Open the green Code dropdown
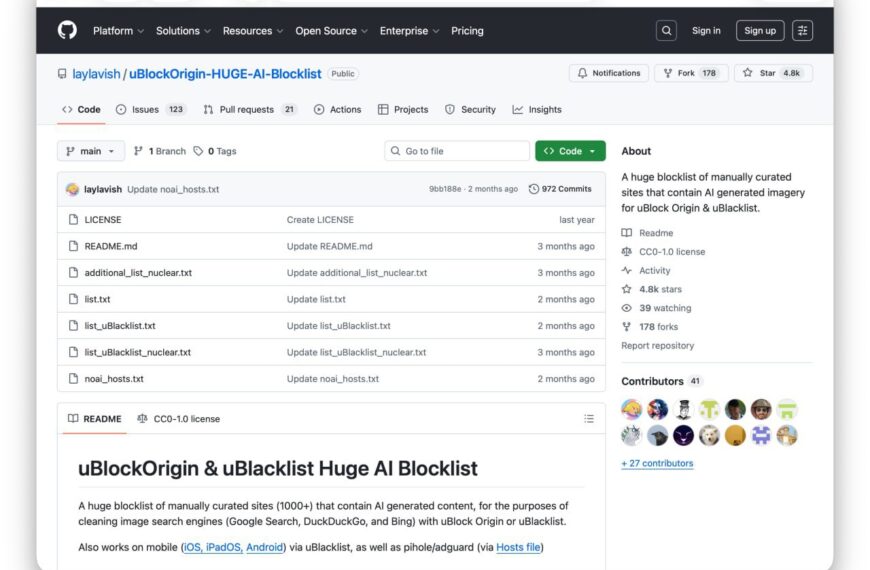The image size is (870, 570). [570, 151]
